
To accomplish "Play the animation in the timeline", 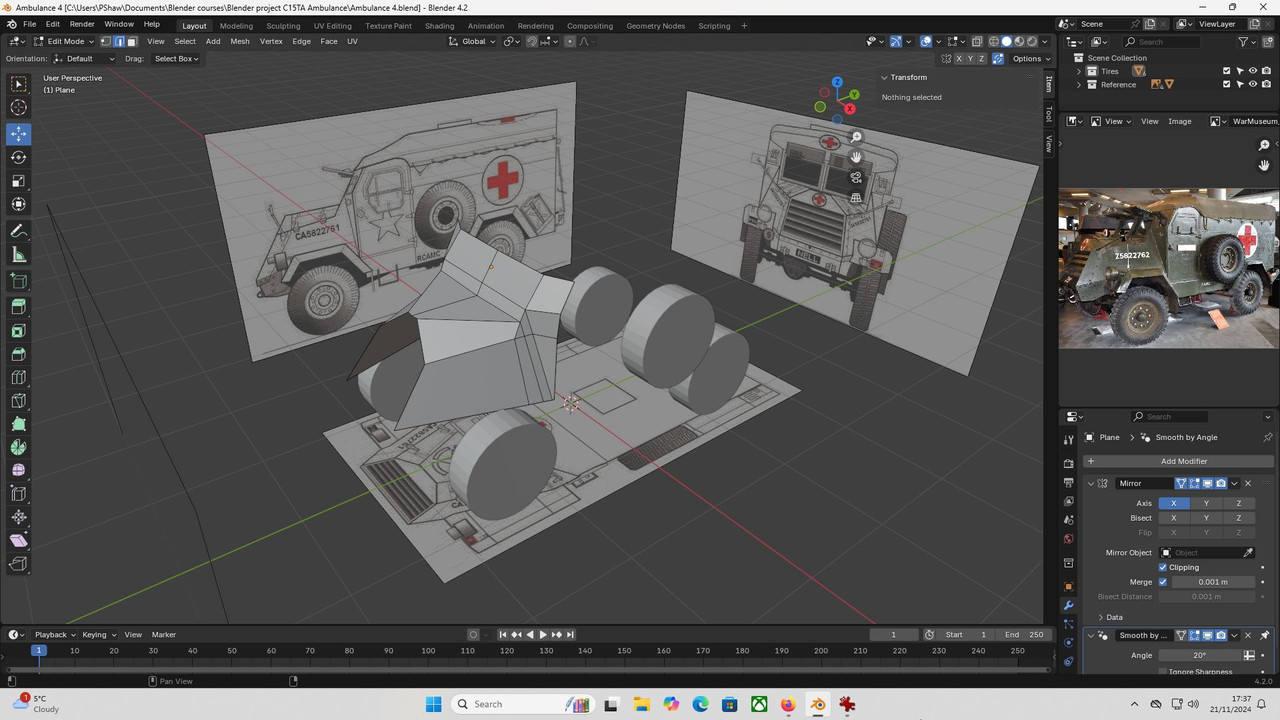I will coord(543,635).
